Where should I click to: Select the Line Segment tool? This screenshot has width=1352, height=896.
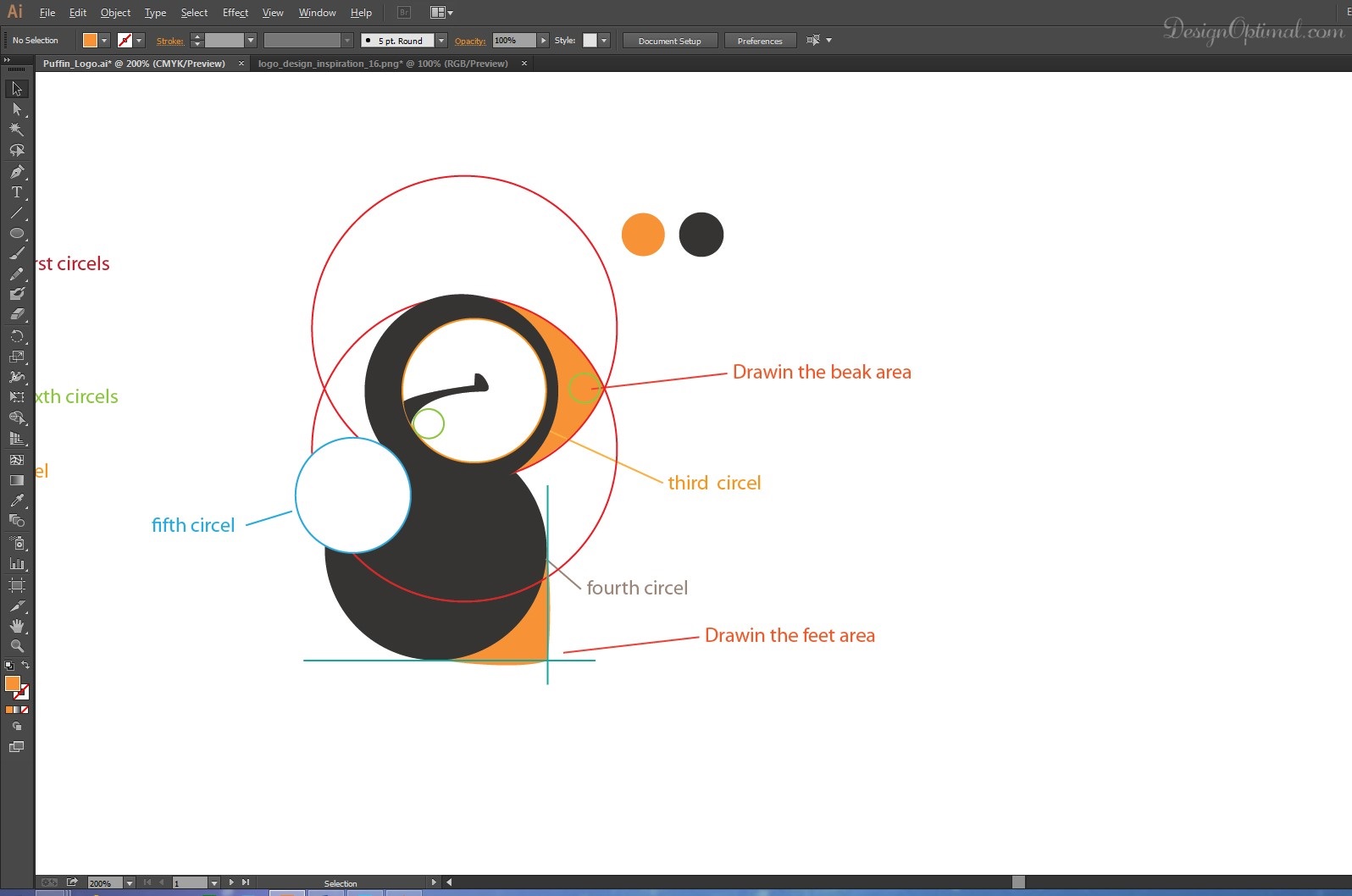pos(16,213)
